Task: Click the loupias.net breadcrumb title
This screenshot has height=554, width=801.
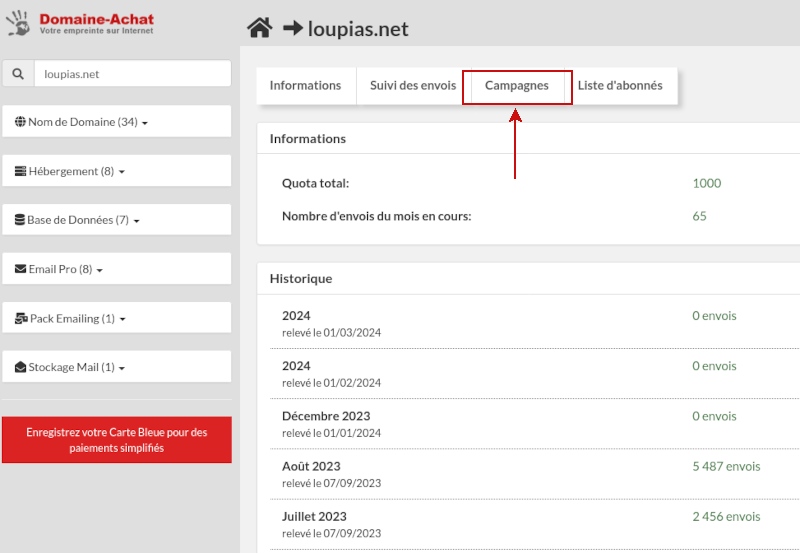Action: pyautogui.click(x=358, y=29)
